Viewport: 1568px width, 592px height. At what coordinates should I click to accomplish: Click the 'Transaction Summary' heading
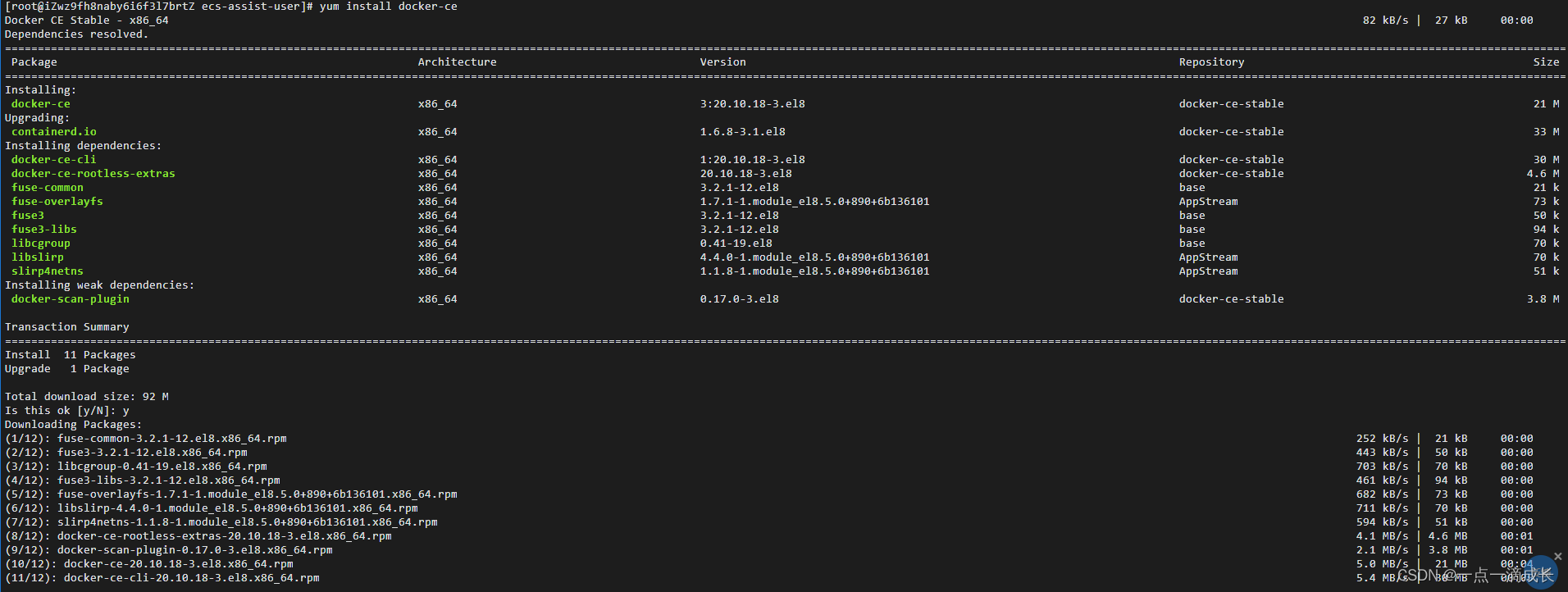[67, 327]
